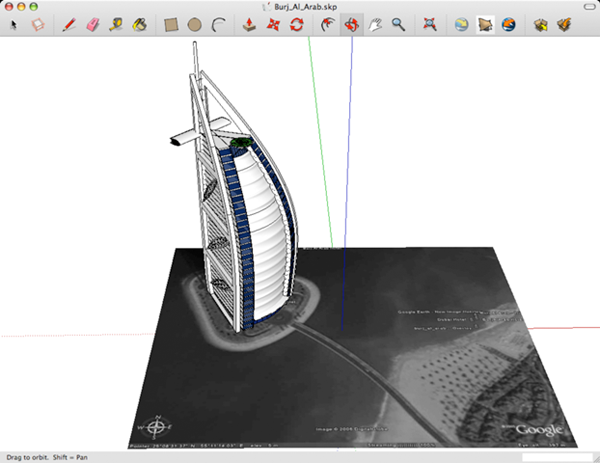Get current view from Google Earth
Viewport: 600px width, 463px height.
click(x=463, y=24)
